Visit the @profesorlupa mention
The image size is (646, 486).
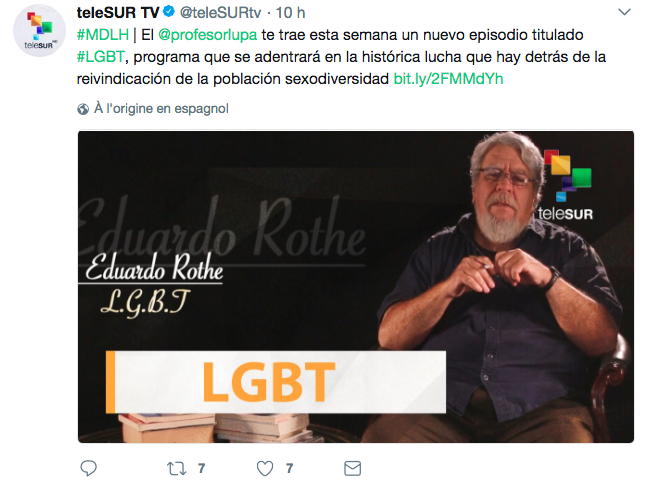pyautogui.click(x=208, y=35)
